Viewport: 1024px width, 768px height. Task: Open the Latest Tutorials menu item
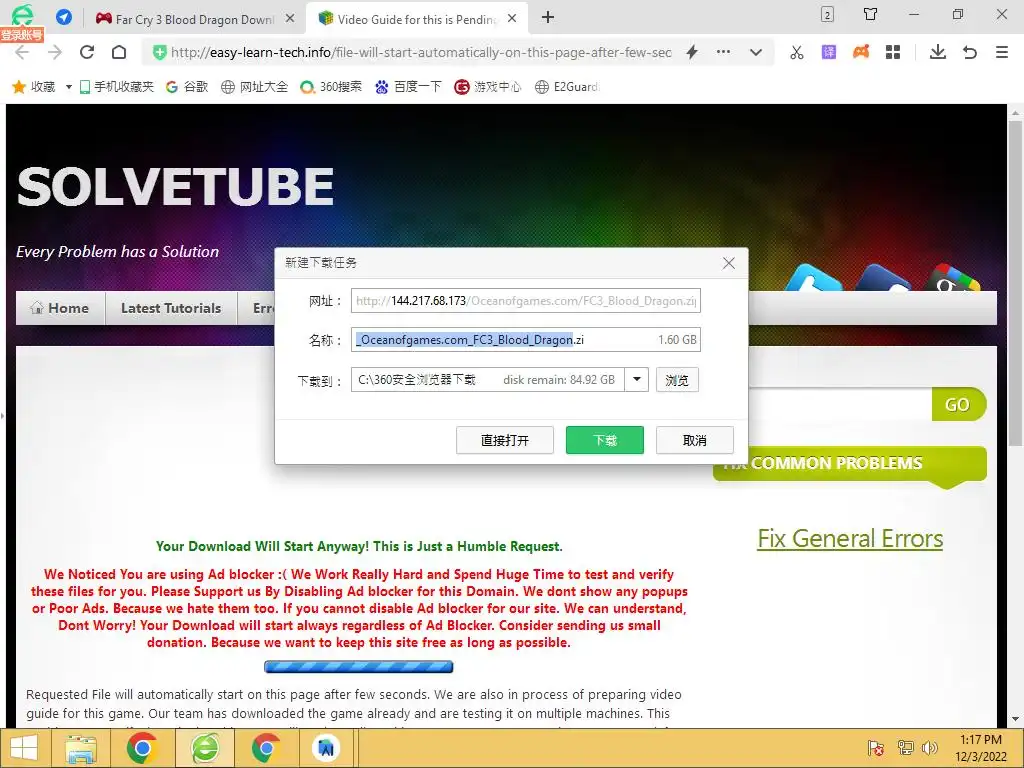coord(171,308)
